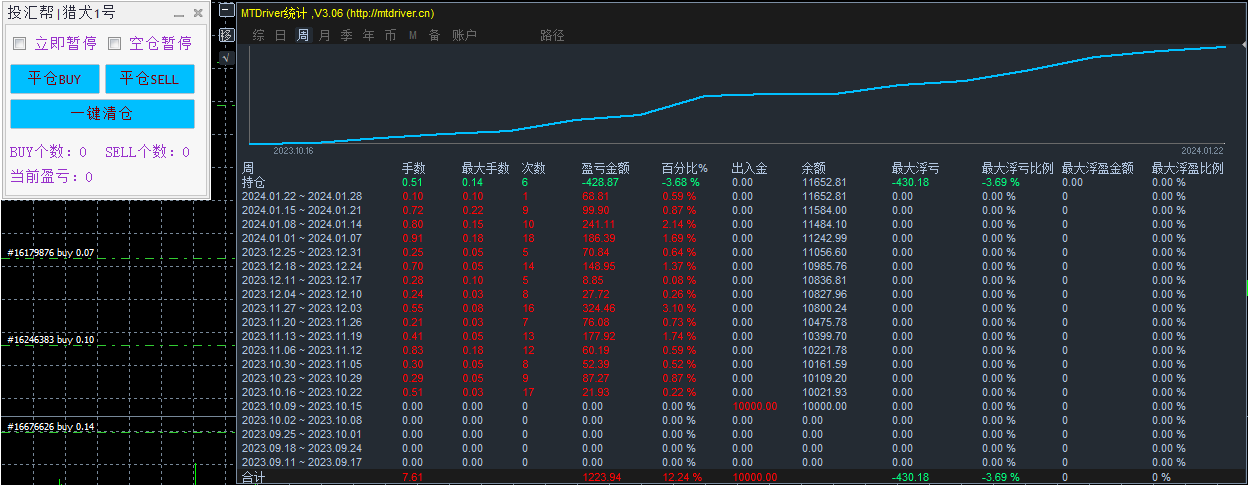Switch to the 季 quarterly tab
The width and height of the screenshot is (1248, 485).
pyautogui.click(x=346, y=35)
